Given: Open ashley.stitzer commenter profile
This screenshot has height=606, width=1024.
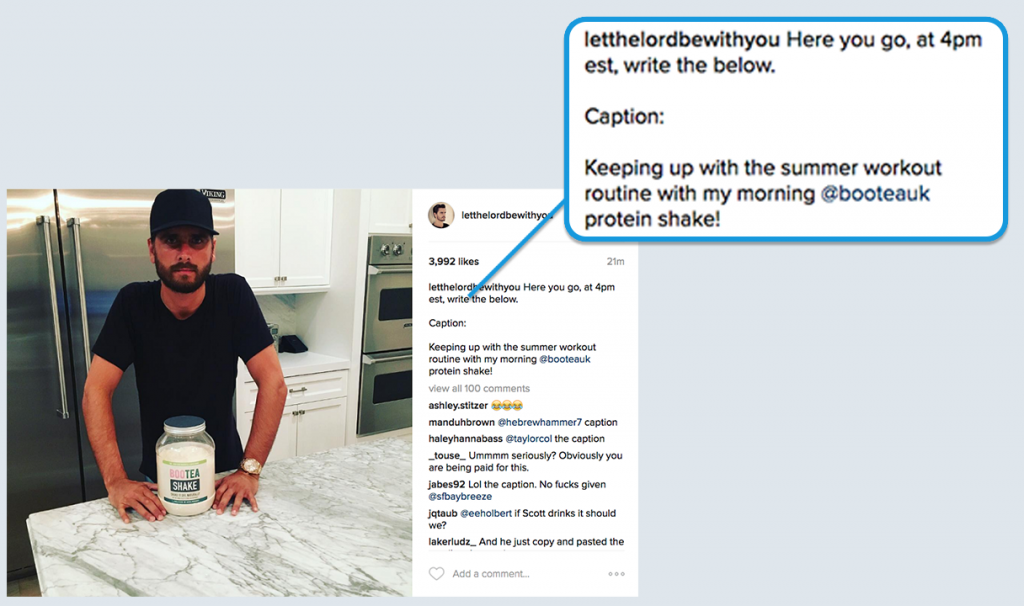Looking at the screenshot, I should point(458,406).
